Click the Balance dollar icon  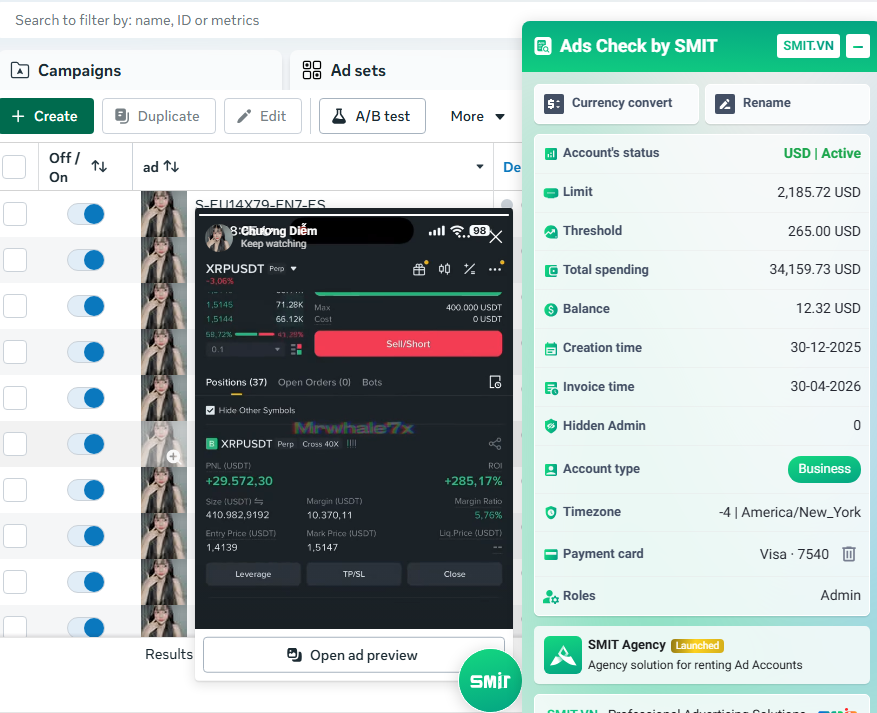tap(551, 309)
